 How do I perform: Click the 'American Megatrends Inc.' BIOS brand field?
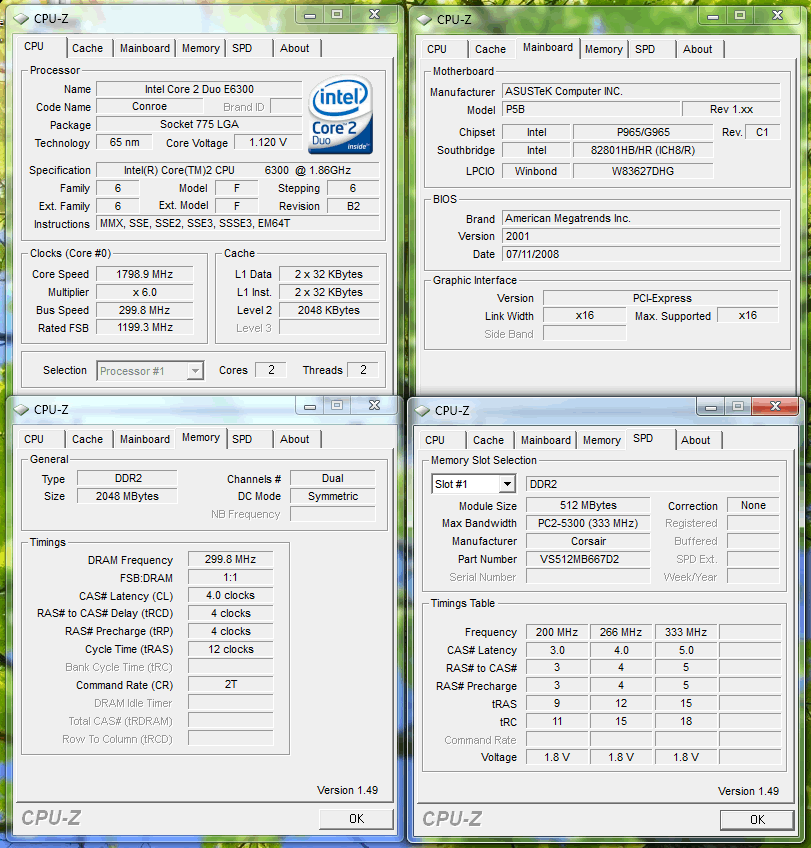pyautogui.click(x=641, y=218)
